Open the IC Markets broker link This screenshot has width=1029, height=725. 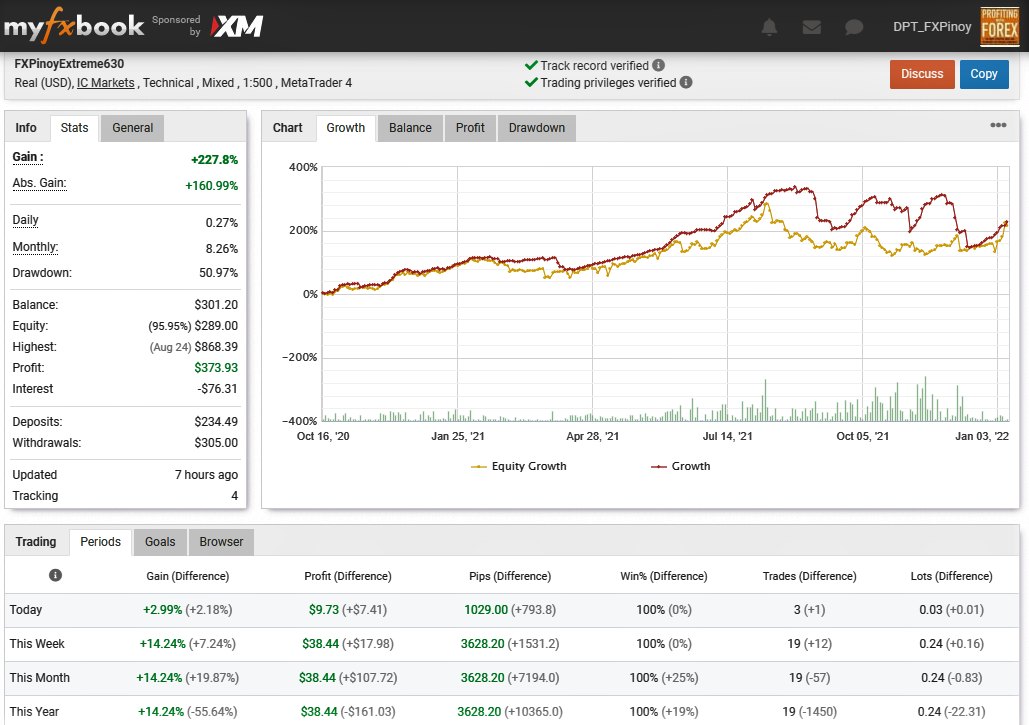pos(106,83)
